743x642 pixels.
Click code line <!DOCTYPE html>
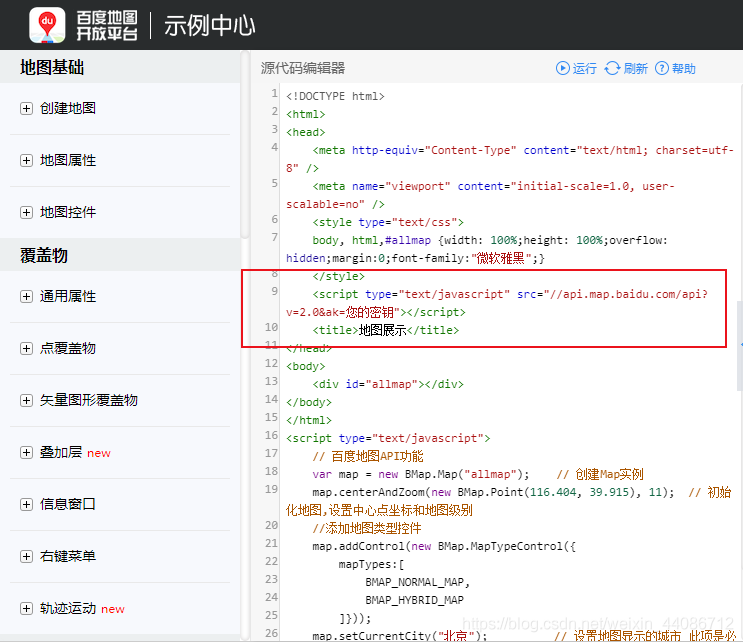(335, 96)
